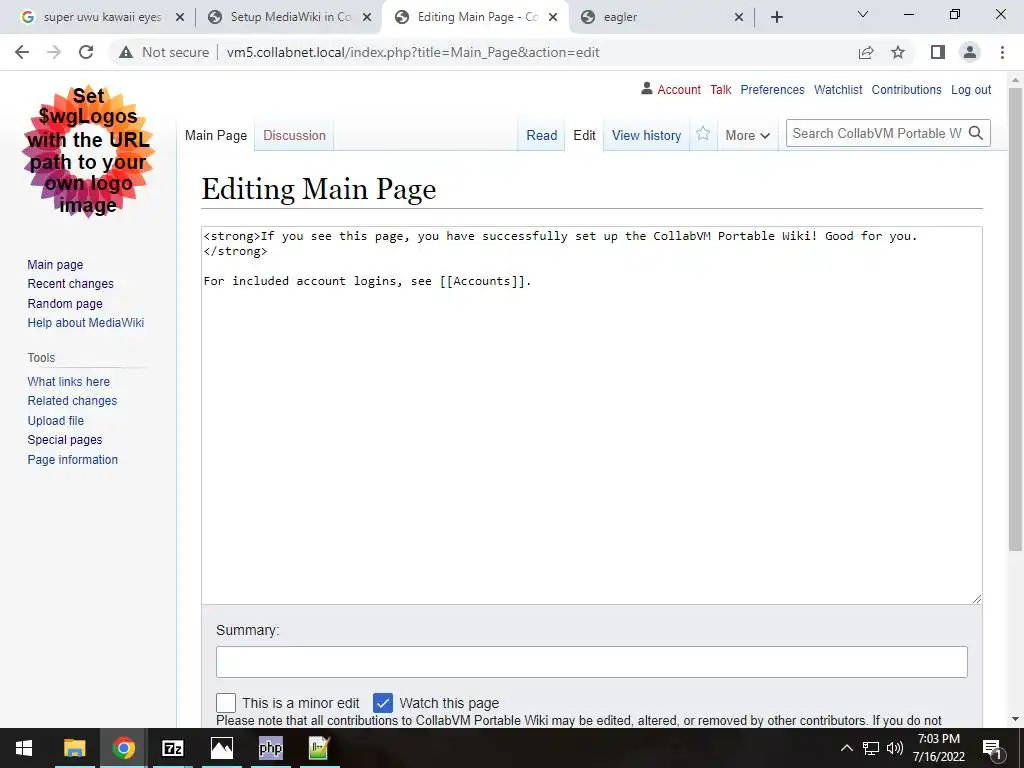Open 7-Zip from the taskbar
1024x768 pixels.
[172, 748]
